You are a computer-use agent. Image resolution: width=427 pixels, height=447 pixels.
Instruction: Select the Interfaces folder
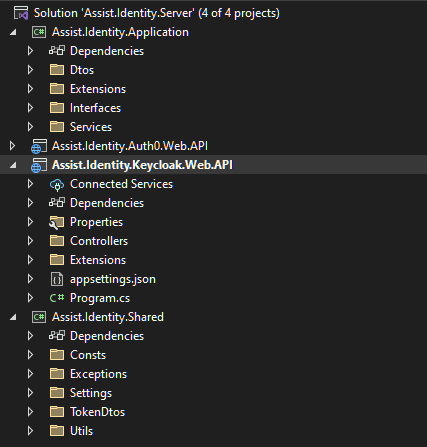[x=95, y=108]
